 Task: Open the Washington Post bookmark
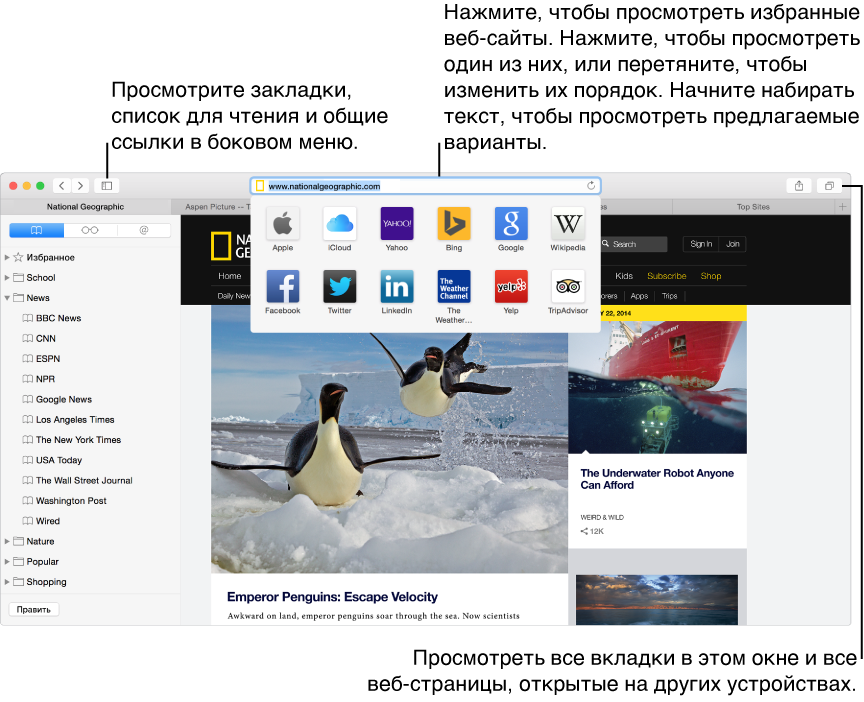pyautogui.click(x=64, y=501)
